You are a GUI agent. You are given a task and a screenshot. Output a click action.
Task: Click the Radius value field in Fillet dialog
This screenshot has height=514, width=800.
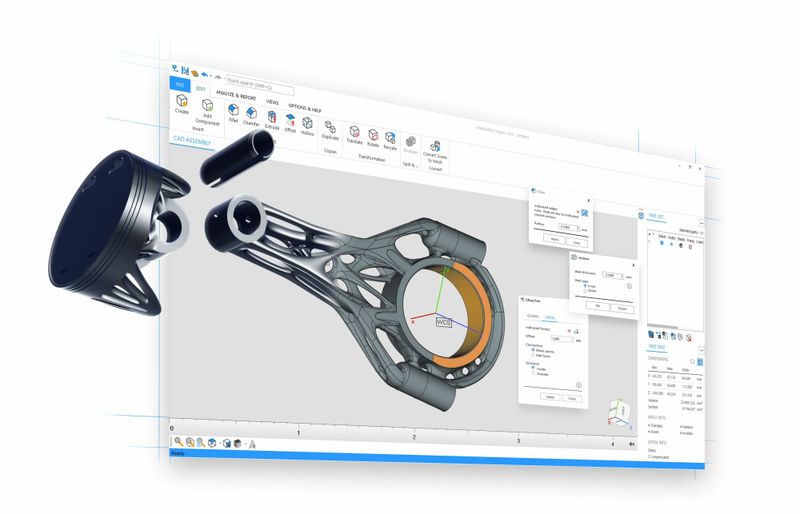point(567,226)
